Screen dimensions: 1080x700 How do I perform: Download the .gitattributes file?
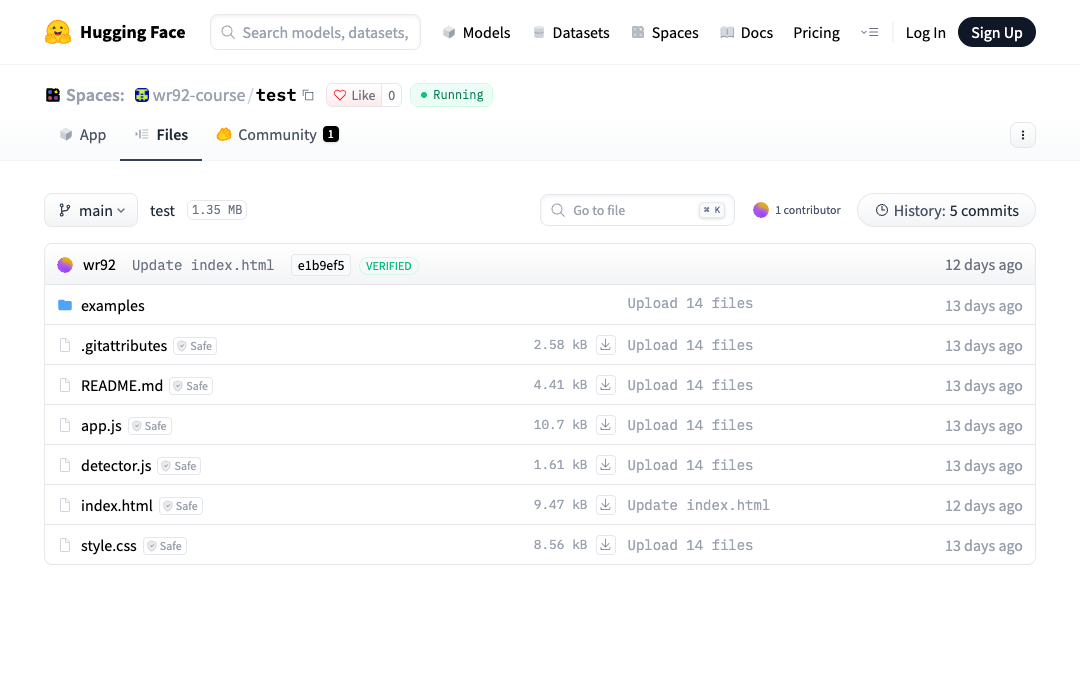(605, 344)
